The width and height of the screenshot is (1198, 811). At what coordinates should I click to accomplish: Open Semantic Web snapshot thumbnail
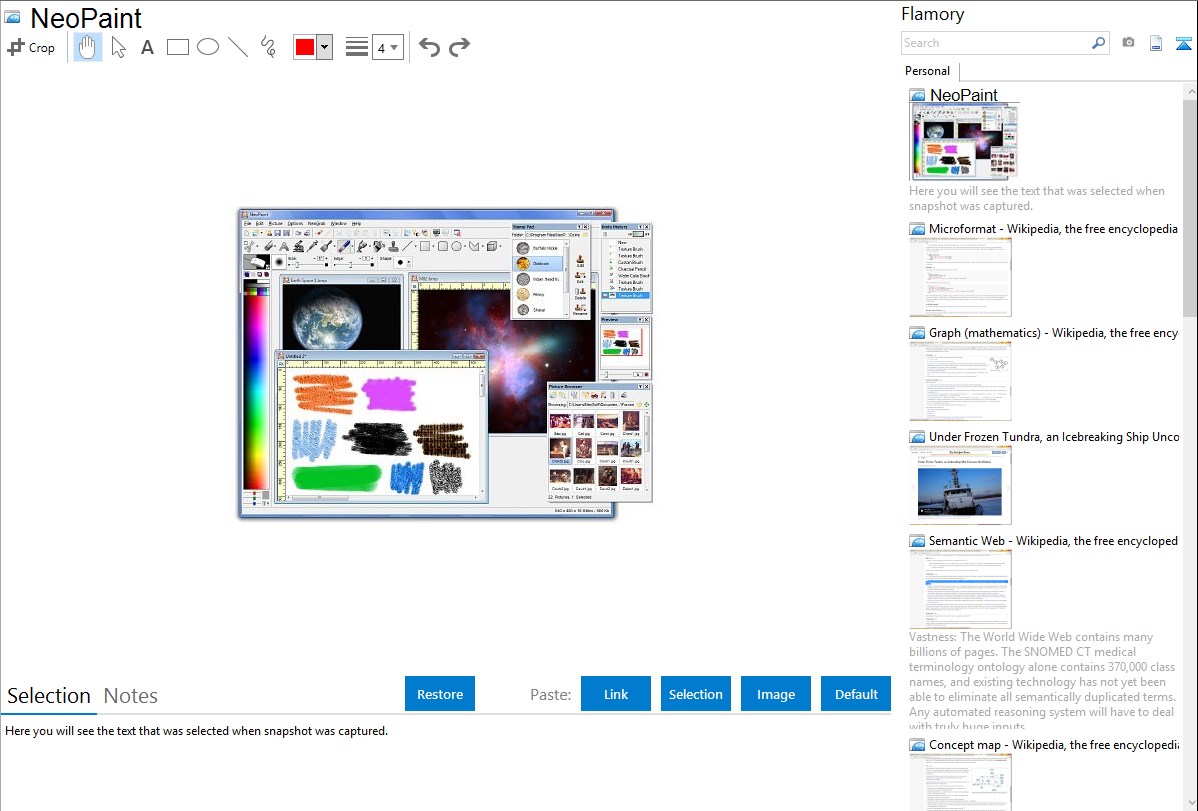(960, 589)
